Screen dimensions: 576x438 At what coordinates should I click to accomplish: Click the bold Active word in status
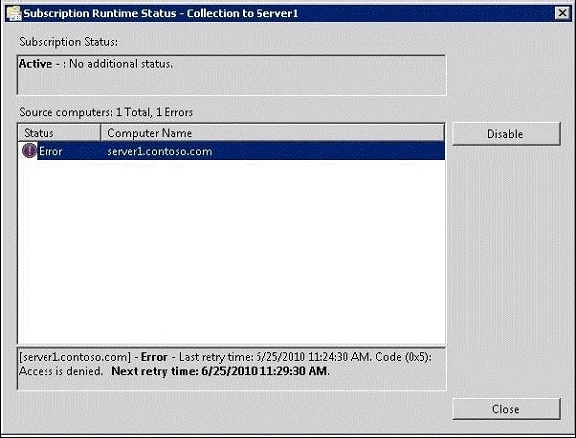35,64
